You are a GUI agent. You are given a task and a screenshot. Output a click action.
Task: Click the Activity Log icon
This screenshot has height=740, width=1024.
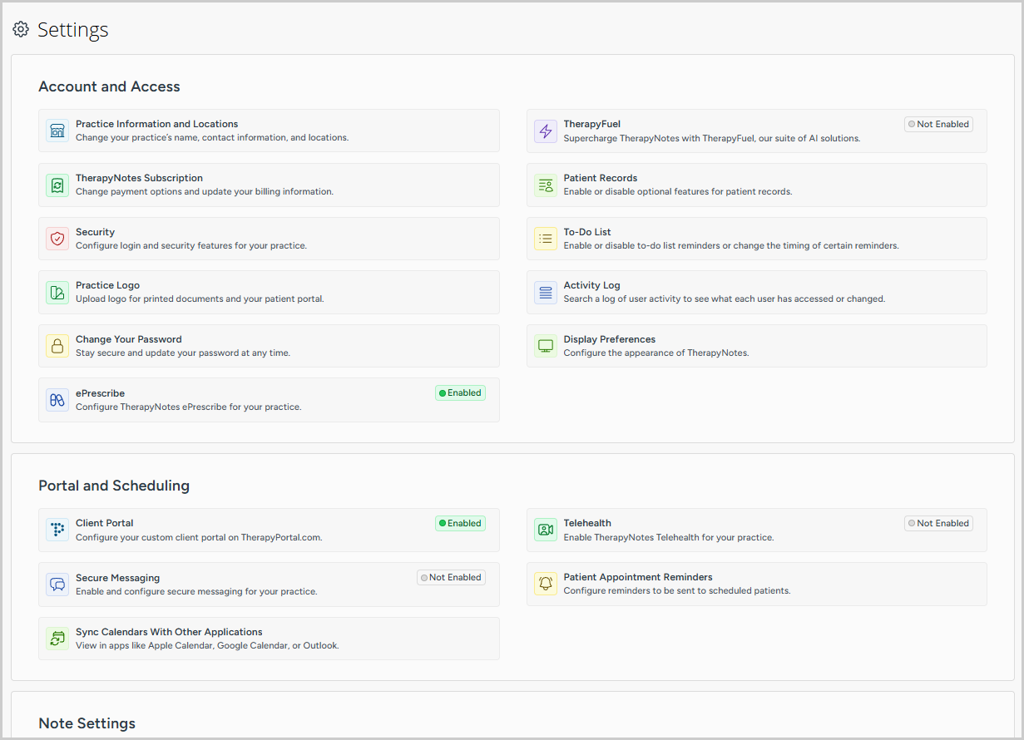pos(545,292)
